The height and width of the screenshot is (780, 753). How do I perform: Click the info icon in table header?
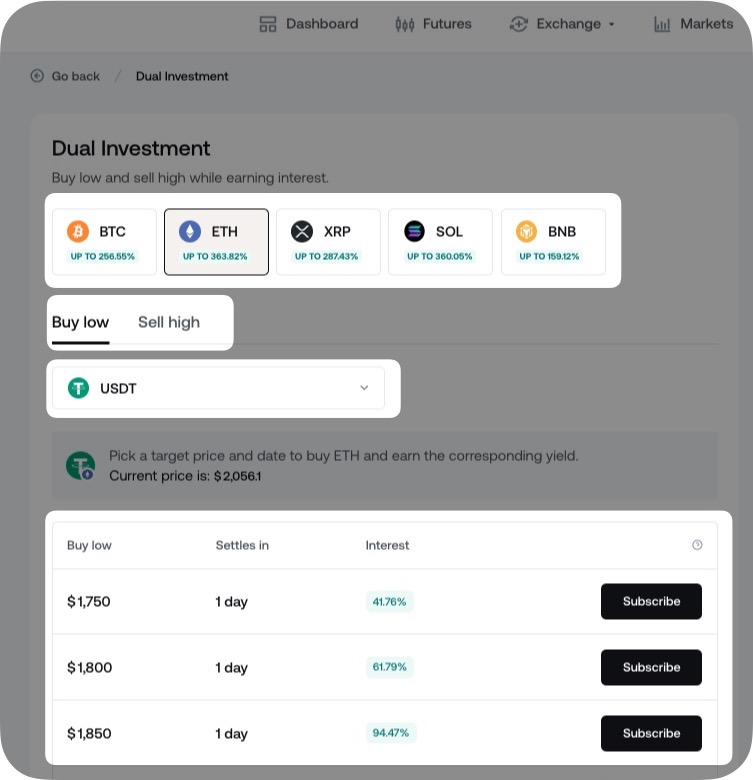click(x=697, y=545)
